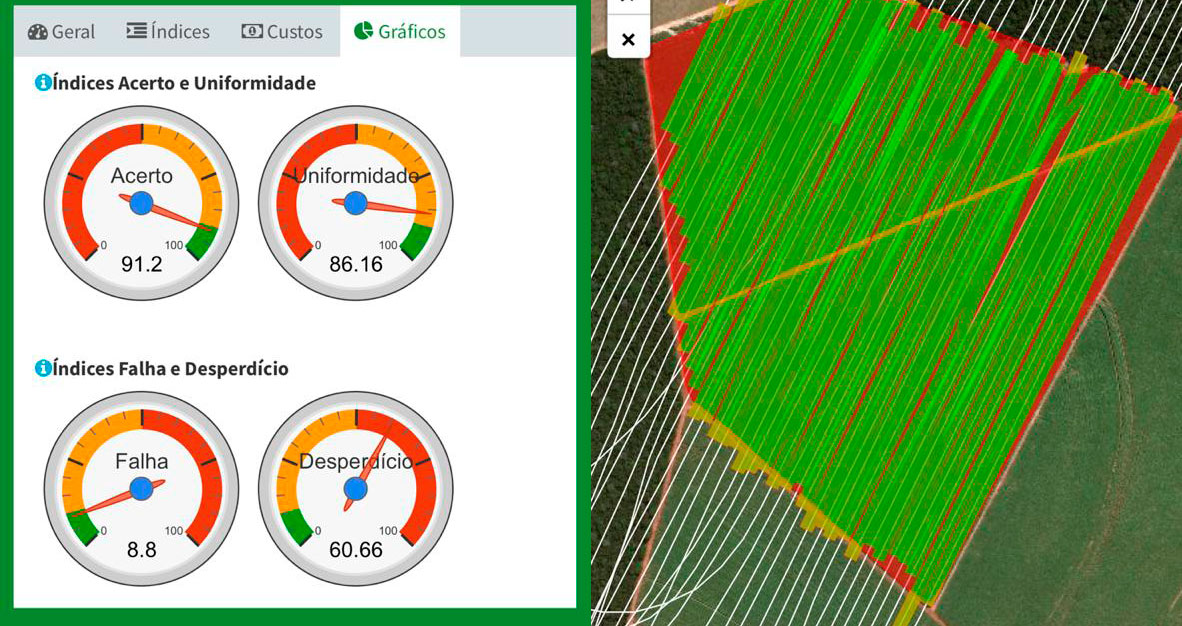1182x626 pixels.
Task: Open the Custos tab
Action: coord(282,32)
